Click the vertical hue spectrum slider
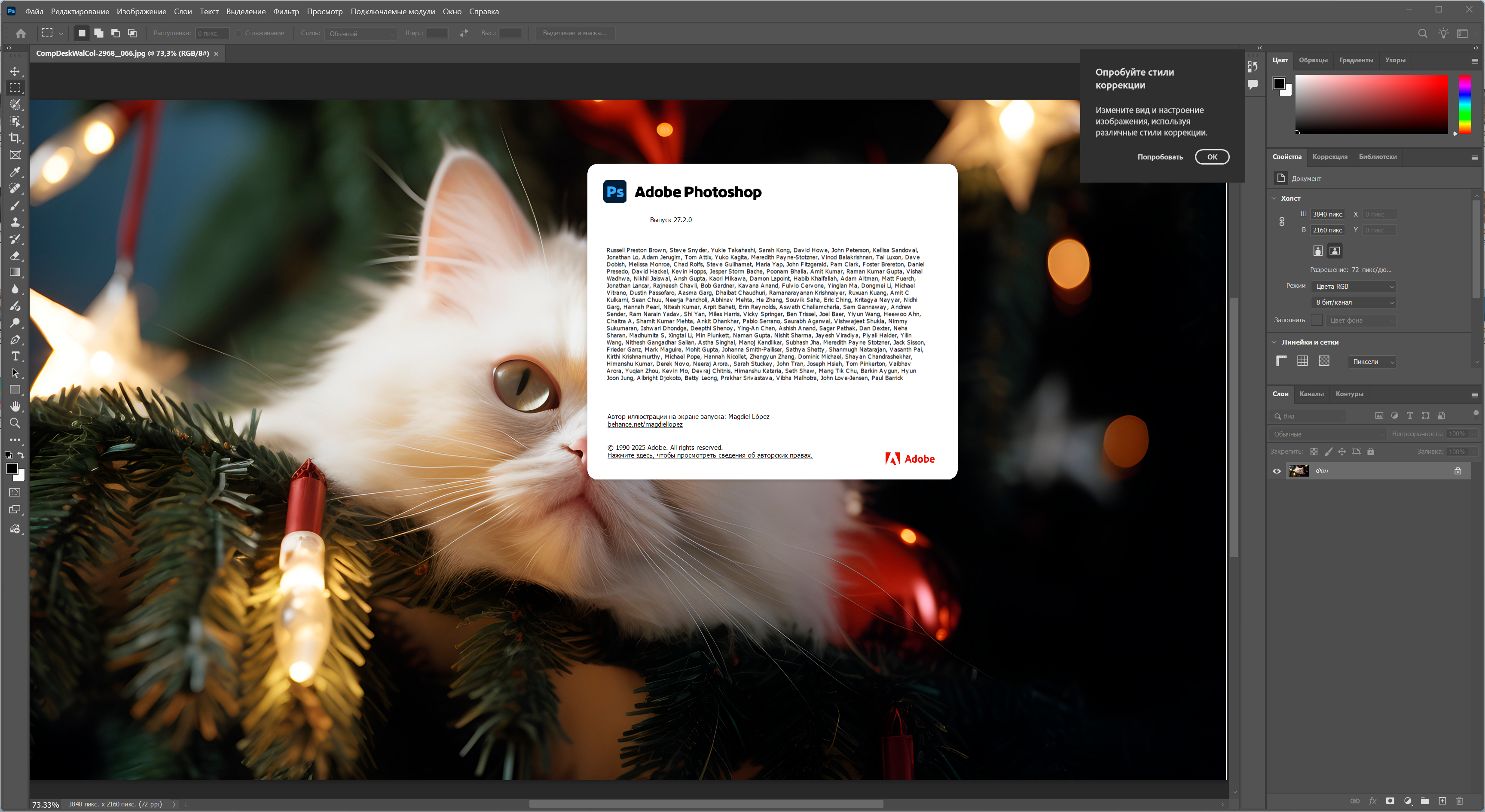The width and height of the screenshot is (1485, 812). [1465, 104]
